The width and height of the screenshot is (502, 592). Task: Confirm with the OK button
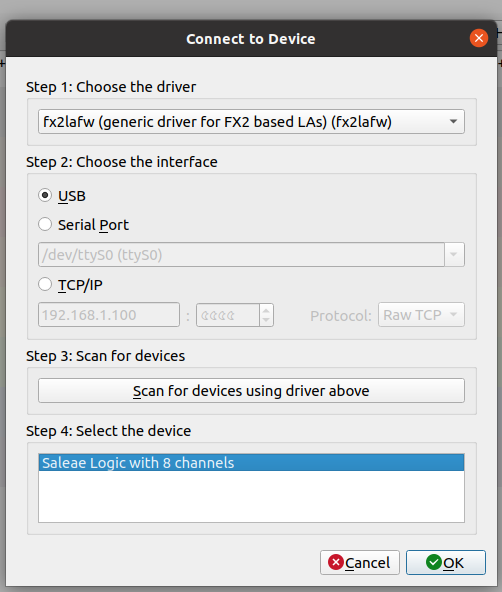[x=446, y=563]
